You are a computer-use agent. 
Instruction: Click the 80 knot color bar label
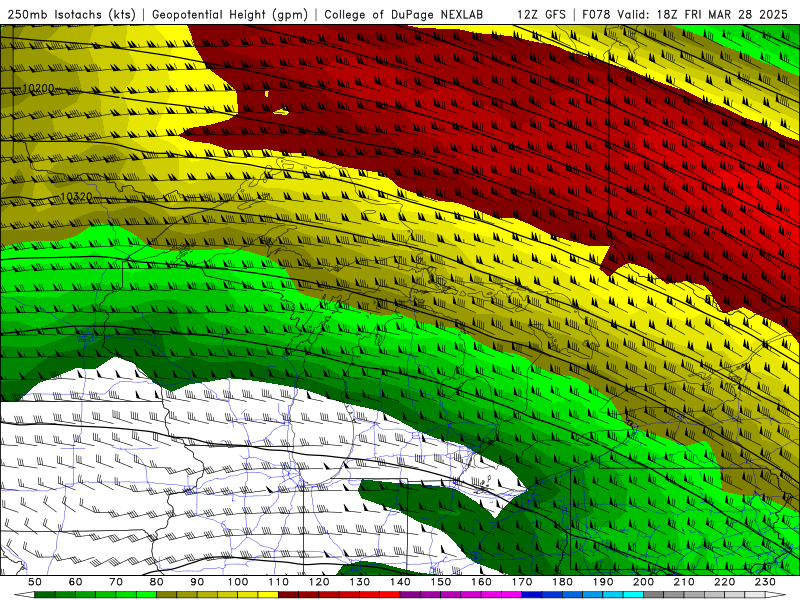[157, 582]
